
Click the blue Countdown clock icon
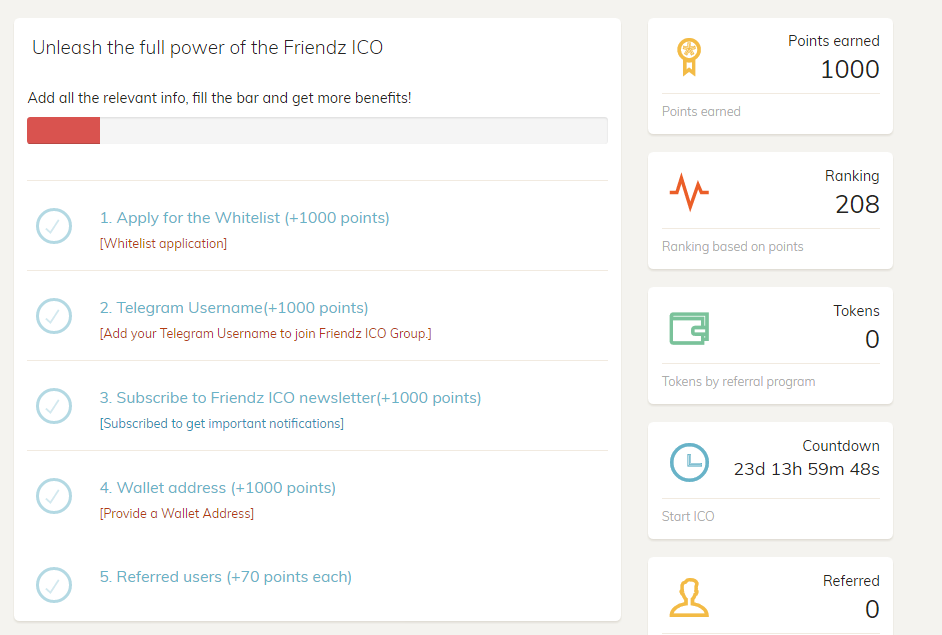(x=689, y=462)
